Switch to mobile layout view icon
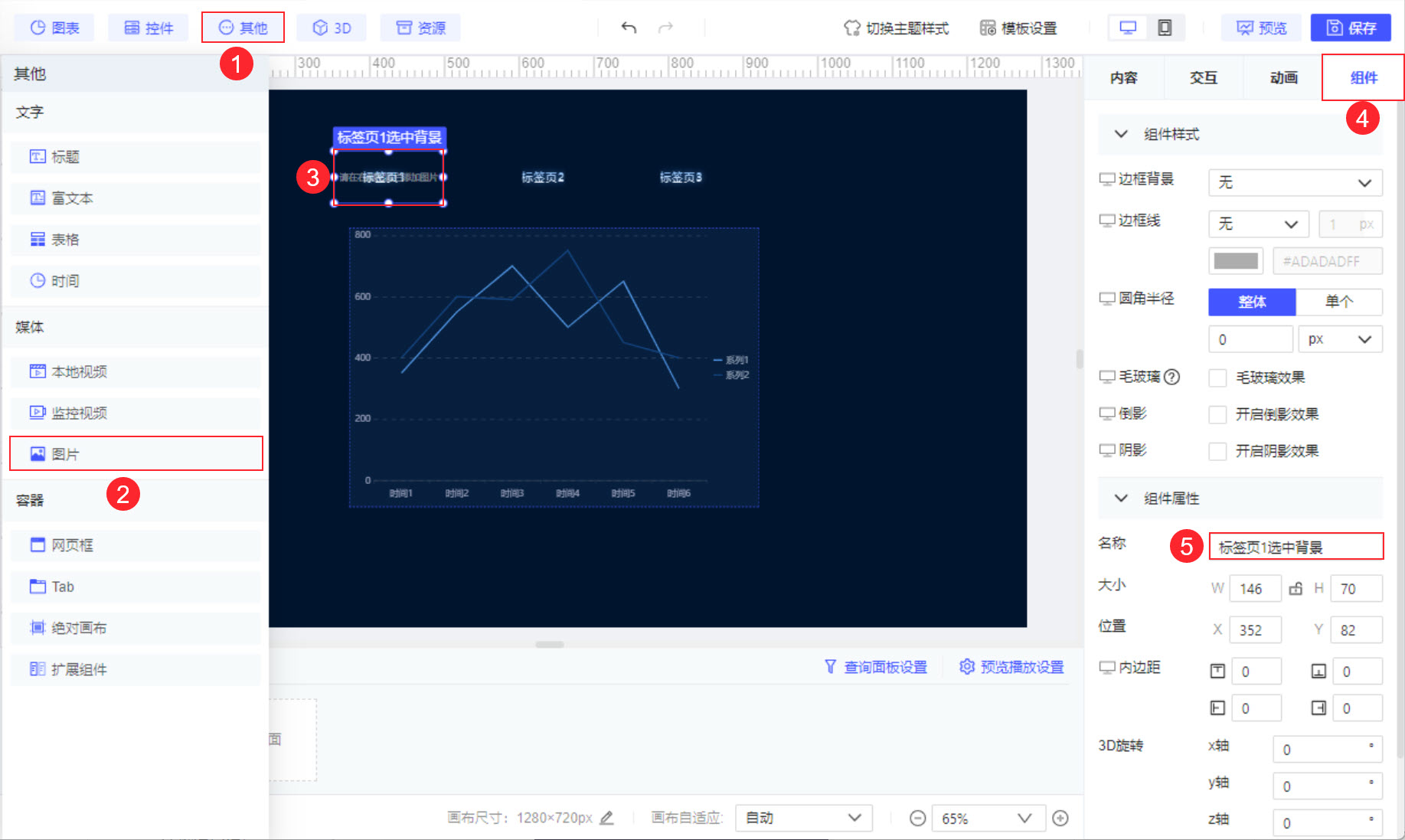 [1165, 28]
